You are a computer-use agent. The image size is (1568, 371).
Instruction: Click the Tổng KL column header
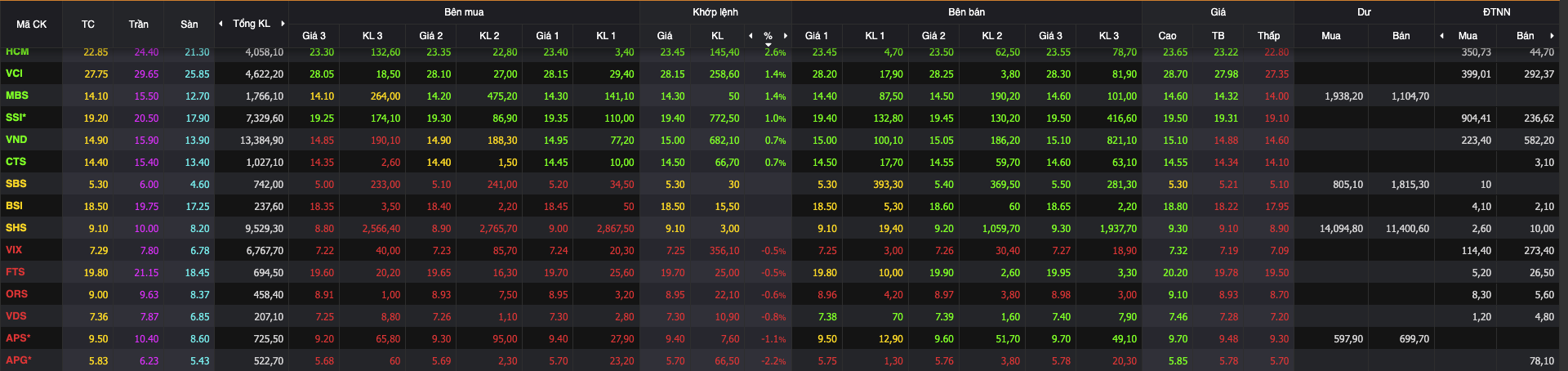click(252, 24)
